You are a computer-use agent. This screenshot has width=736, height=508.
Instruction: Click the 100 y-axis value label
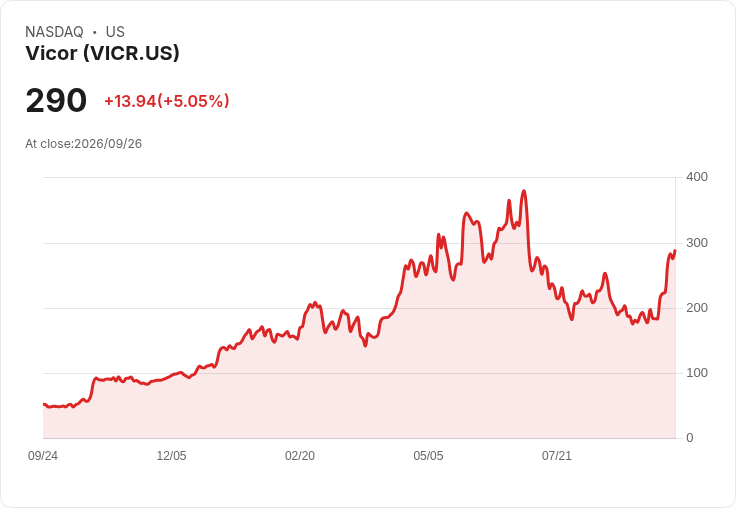(697, 373)
